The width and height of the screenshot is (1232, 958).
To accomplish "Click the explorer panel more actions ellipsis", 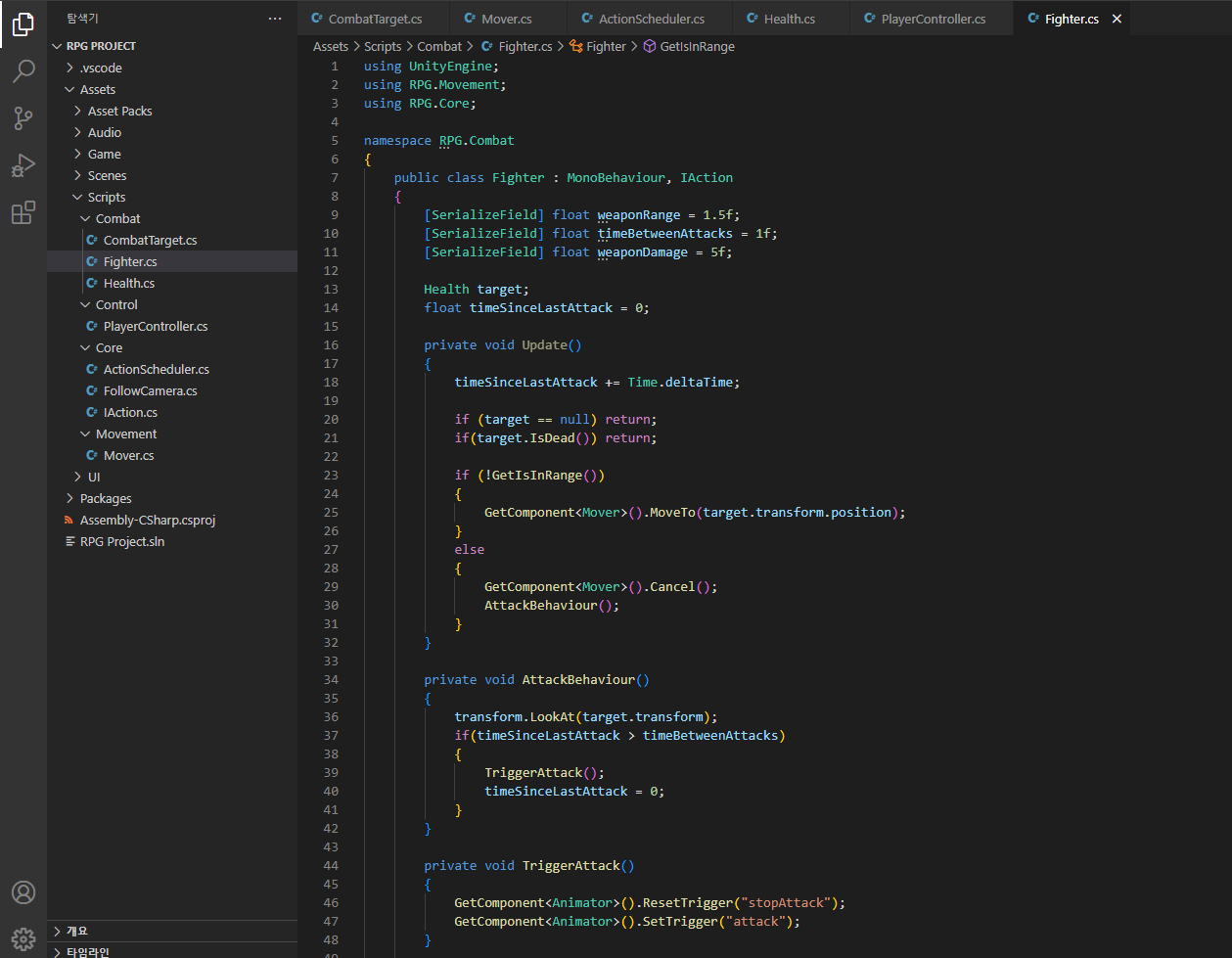I will click(x=275, y=19).
